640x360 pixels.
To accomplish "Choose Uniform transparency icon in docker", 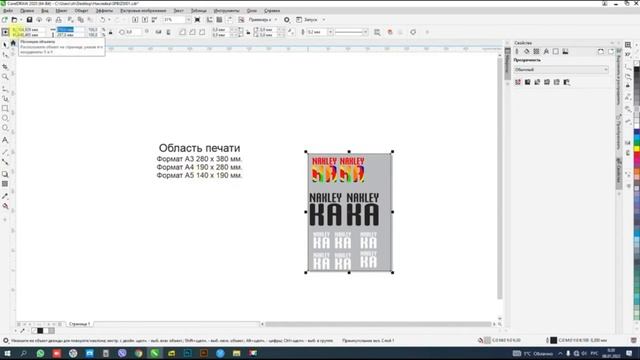I will 527,82.
